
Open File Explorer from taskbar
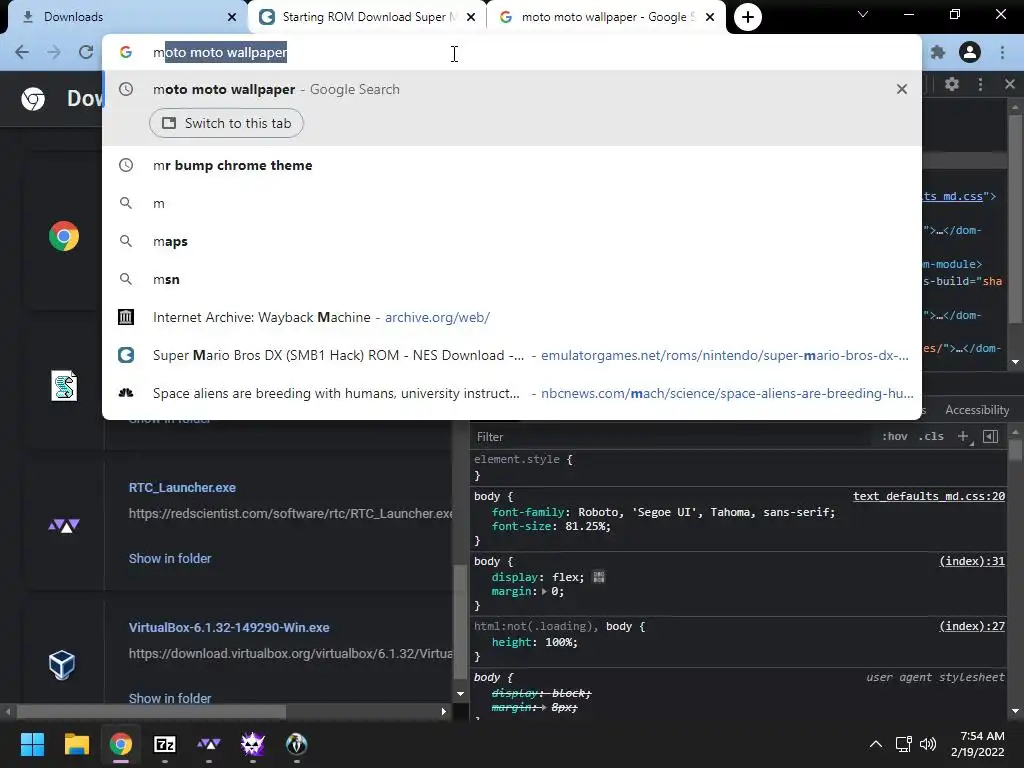pos(76,744)
